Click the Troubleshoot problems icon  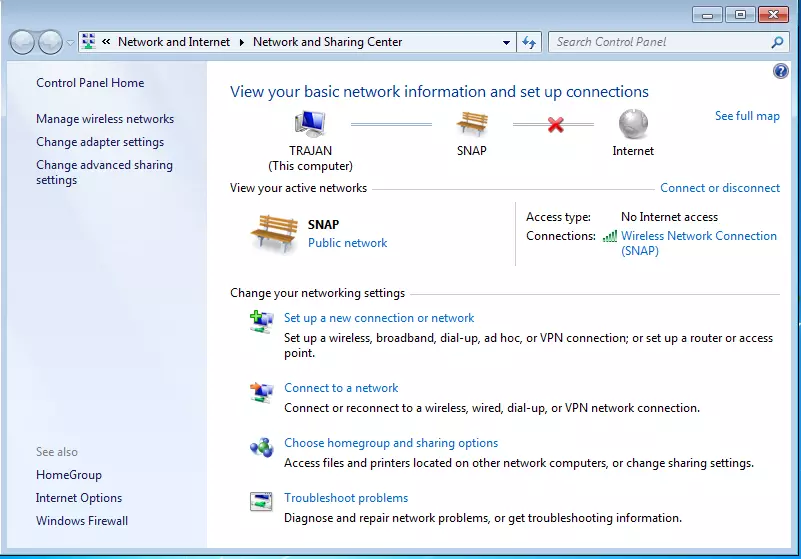tap(261, 501)
